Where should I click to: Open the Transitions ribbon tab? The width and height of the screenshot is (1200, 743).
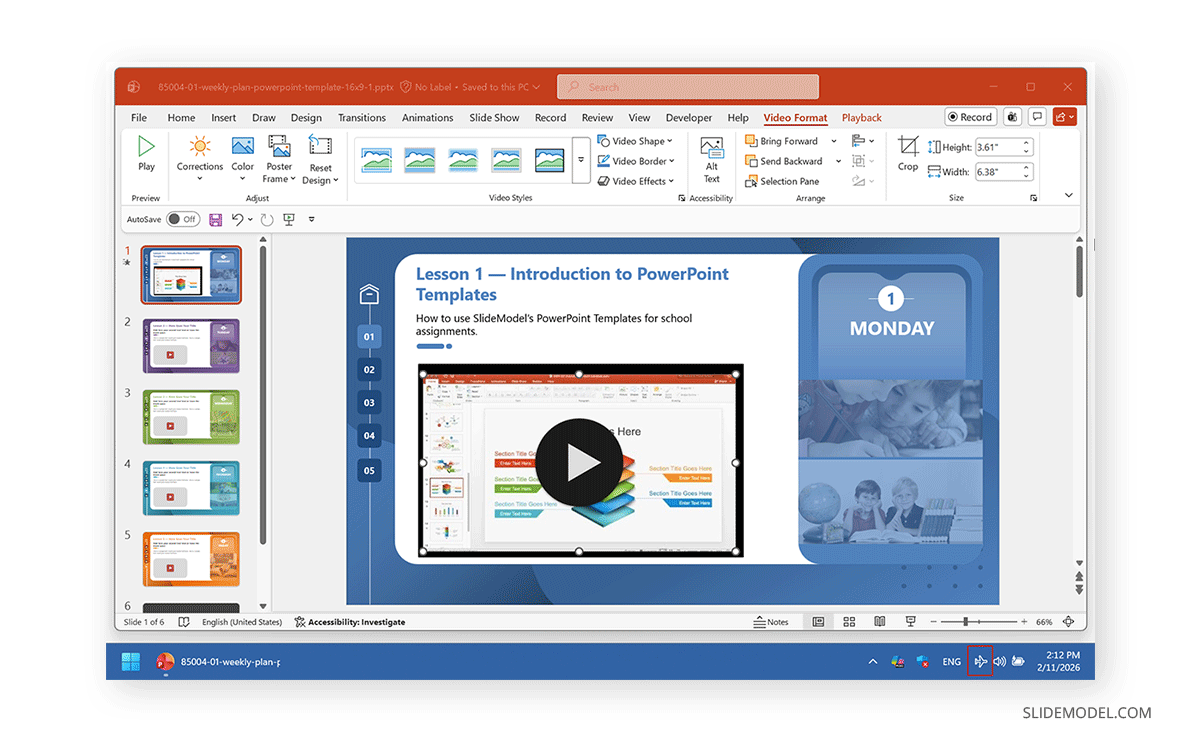[x=362, y=118]
